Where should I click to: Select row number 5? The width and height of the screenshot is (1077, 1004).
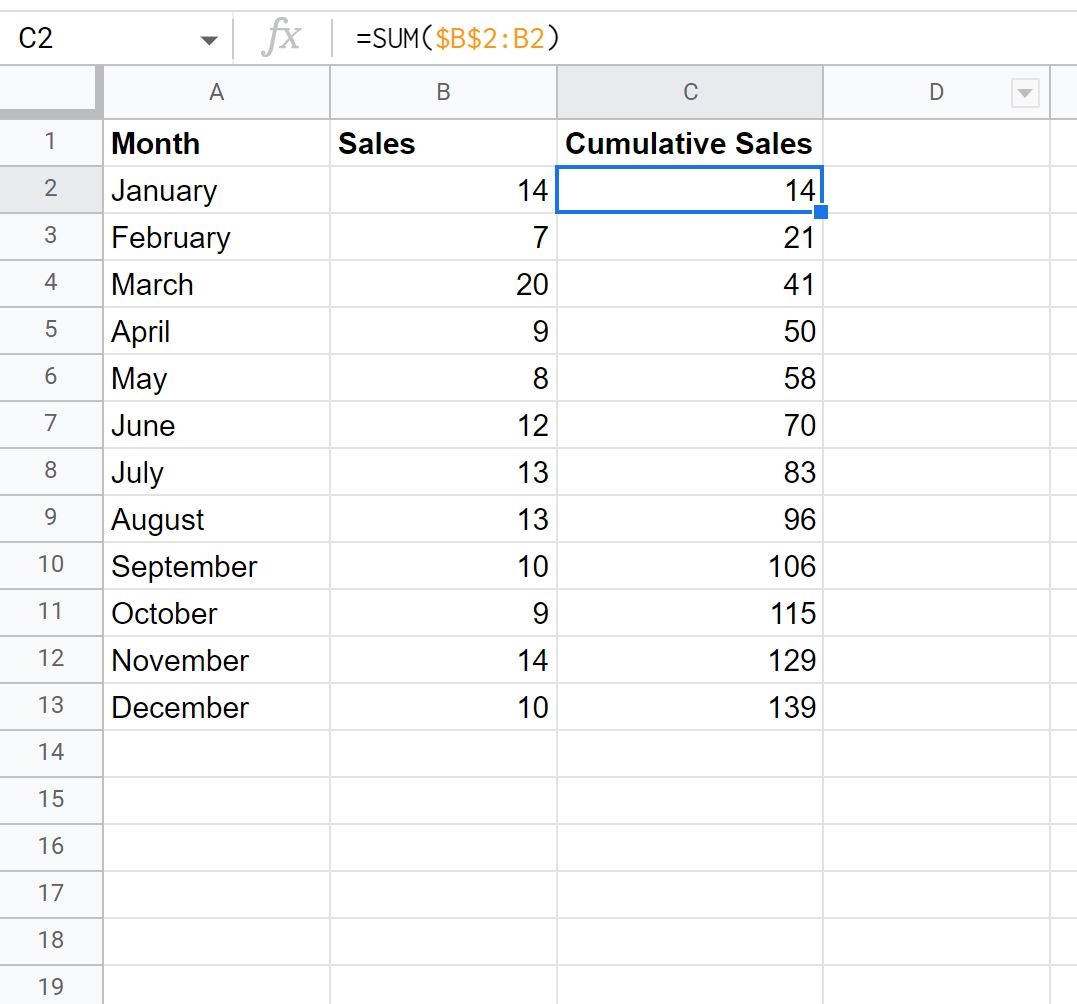click(51, 331)
